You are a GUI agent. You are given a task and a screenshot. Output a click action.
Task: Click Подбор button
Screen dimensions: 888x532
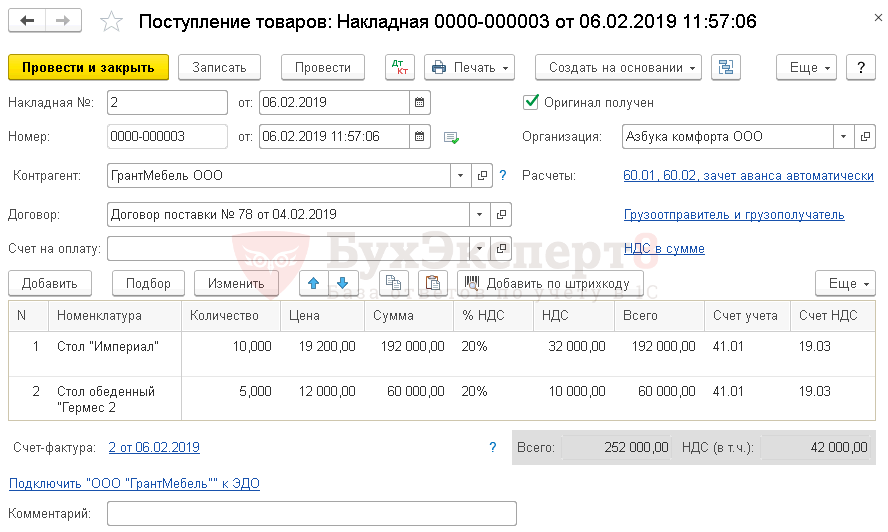tap(148, 283)
